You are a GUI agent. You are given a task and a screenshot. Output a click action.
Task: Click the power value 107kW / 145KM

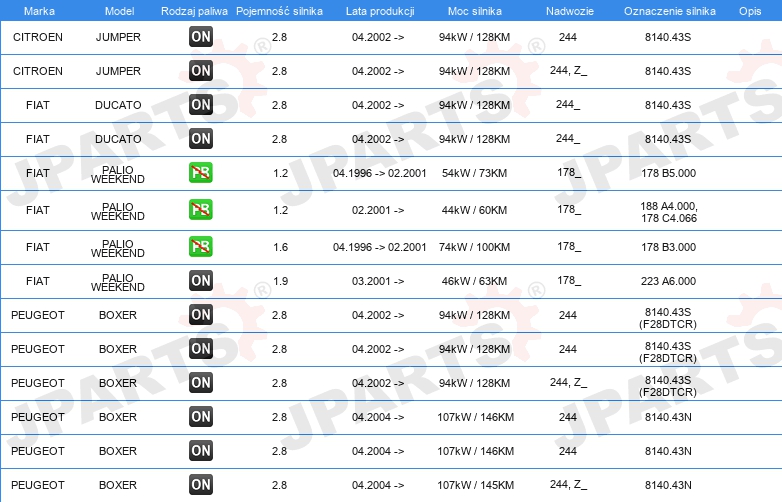pyautogui.click(x=475, y=485)
